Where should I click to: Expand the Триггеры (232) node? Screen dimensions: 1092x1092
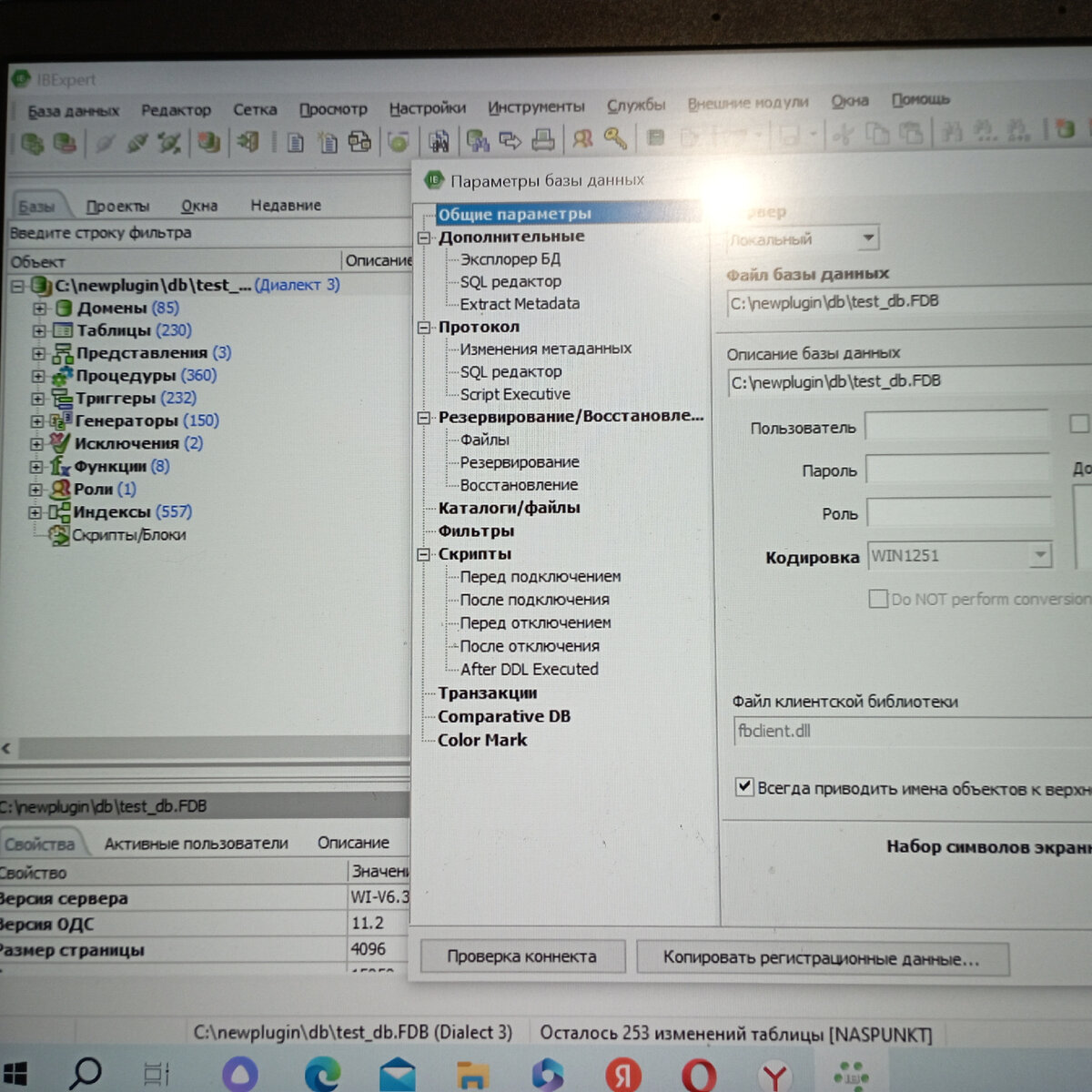(37, 399)
